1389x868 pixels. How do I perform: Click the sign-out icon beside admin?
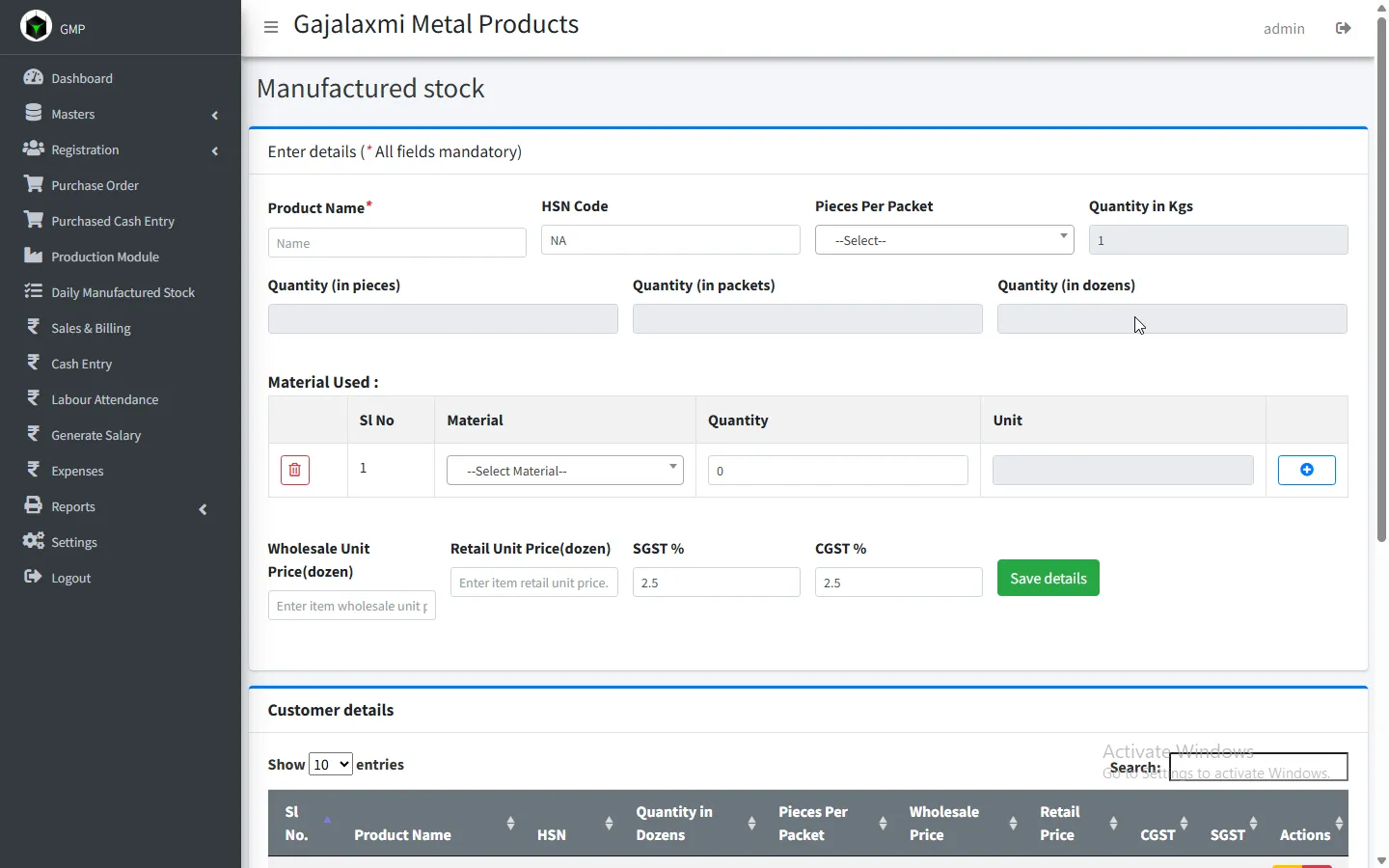(1343, 28)
